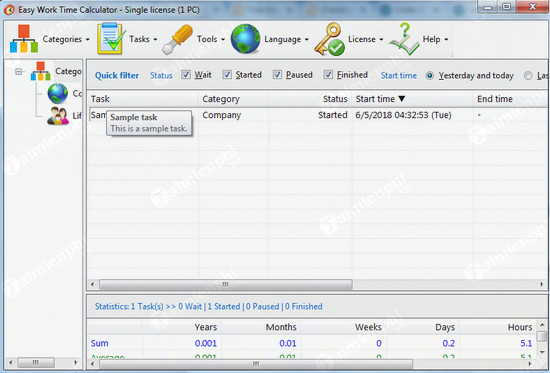550x373 pixels.
Task: Click the "Quick filter" label
Action: (x=117, y=75)
